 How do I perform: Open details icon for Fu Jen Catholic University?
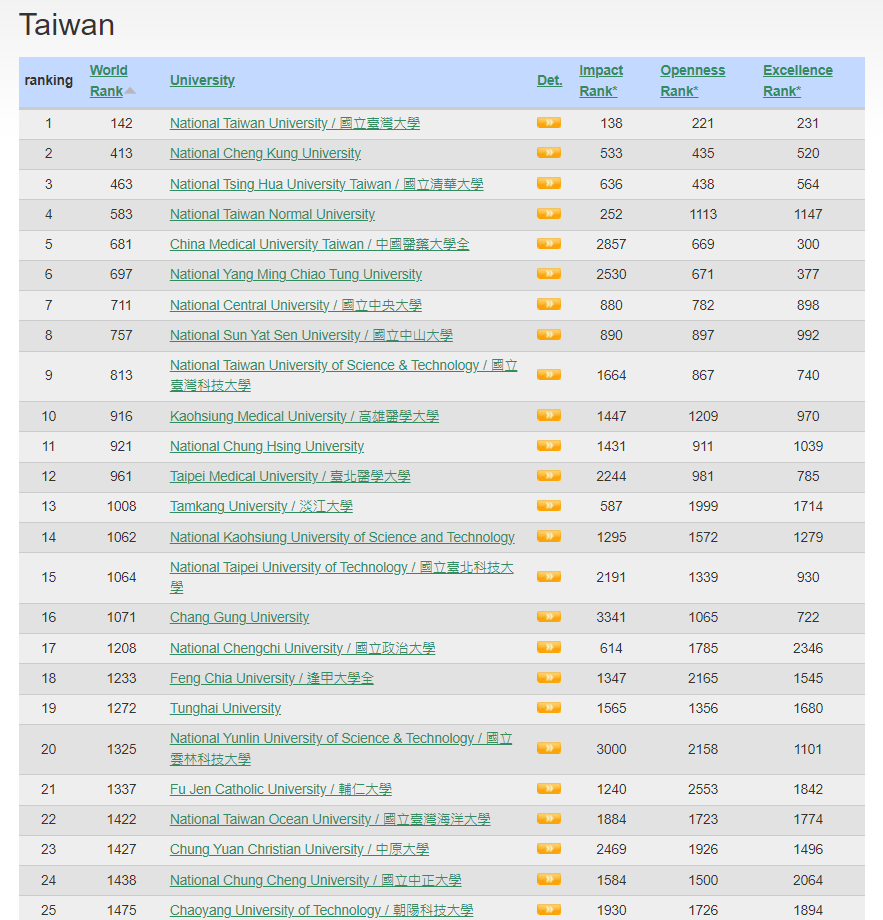549,789
